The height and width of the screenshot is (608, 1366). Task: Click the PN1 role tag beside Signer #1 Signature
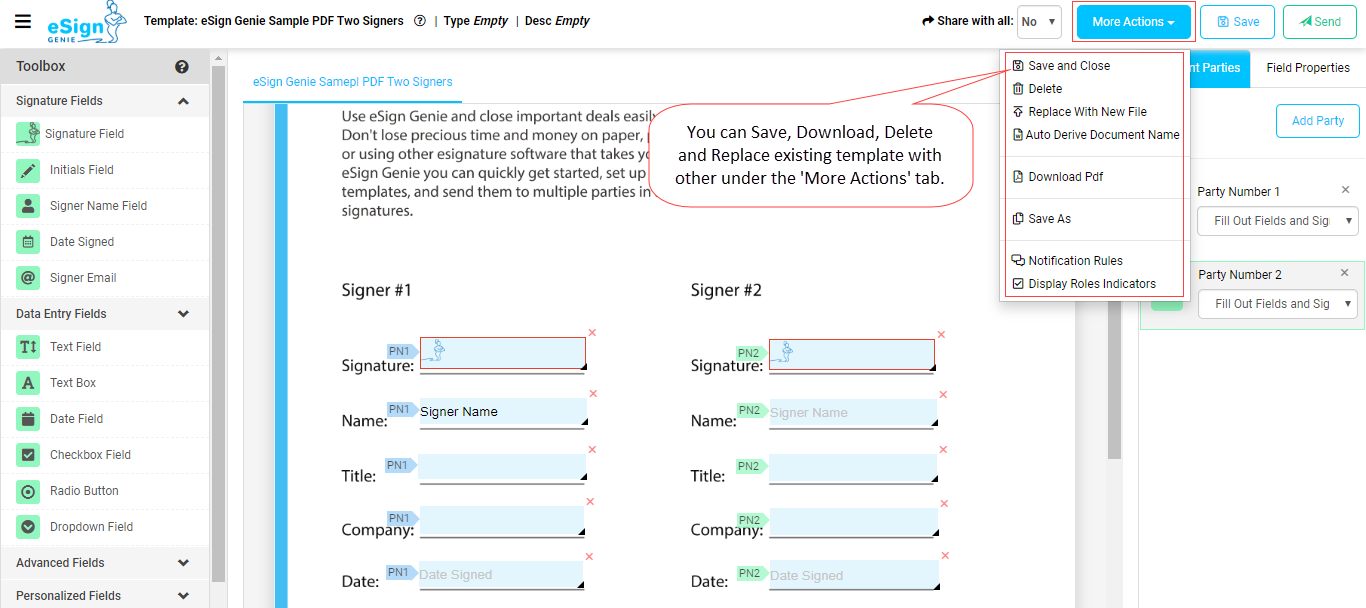pos(402,351)
